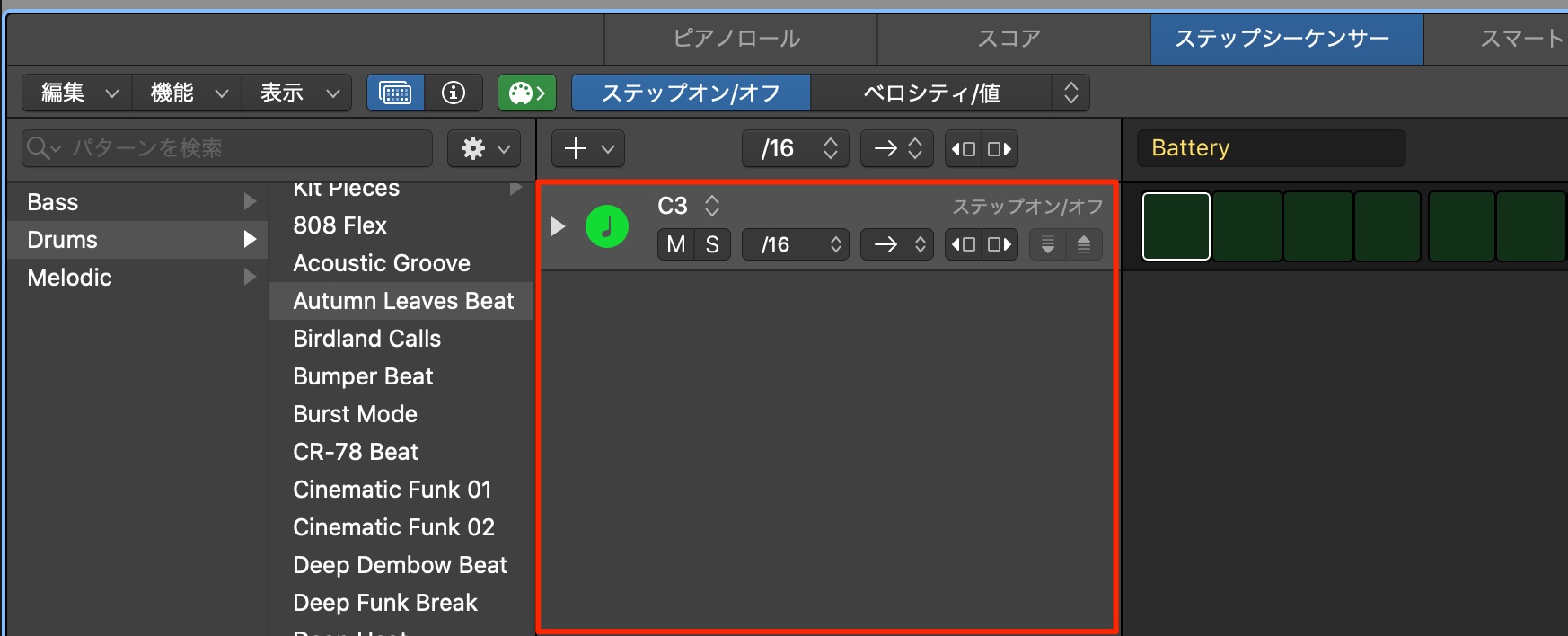1568x636 pixels.
Task: Open edit mode stepper next to ベロシティ/値
Action: (1070, 93)
